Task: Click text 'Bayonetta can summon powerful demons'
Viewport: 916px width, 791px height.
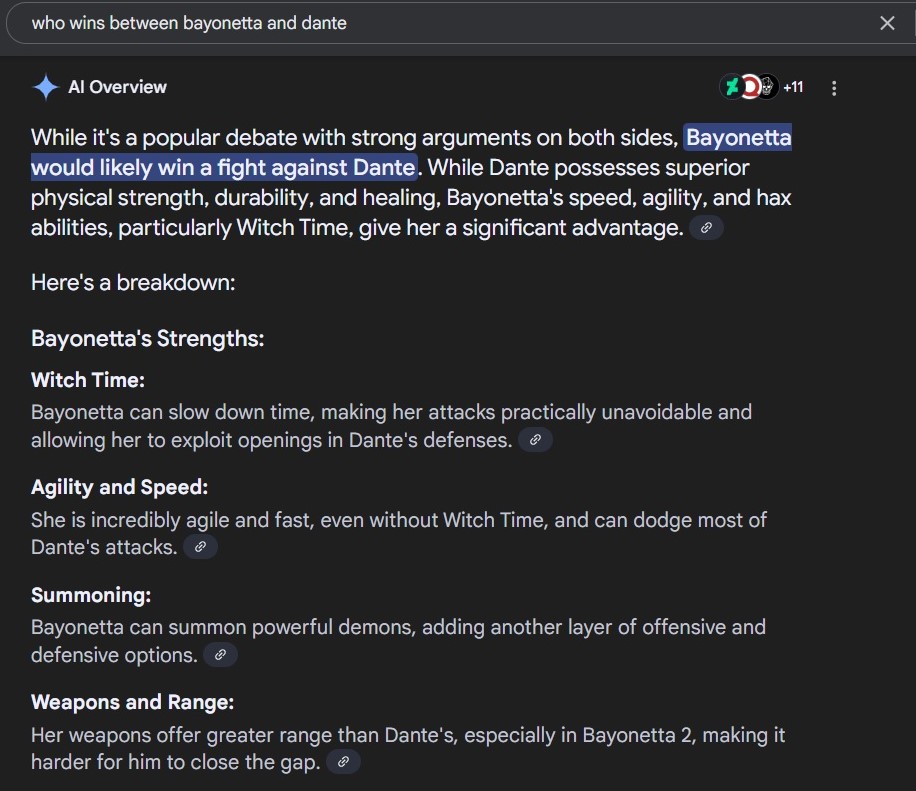Action: [x=223, y=627]
